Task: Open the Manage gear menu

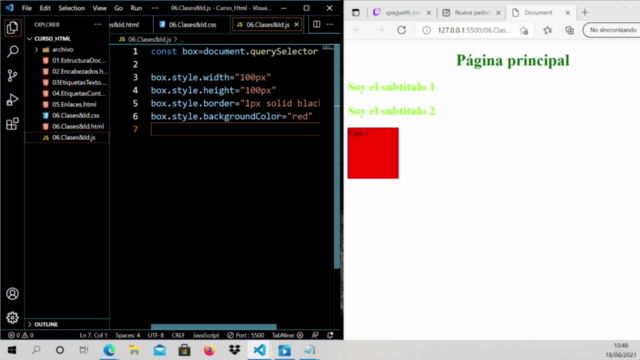Action: [12, 317]
